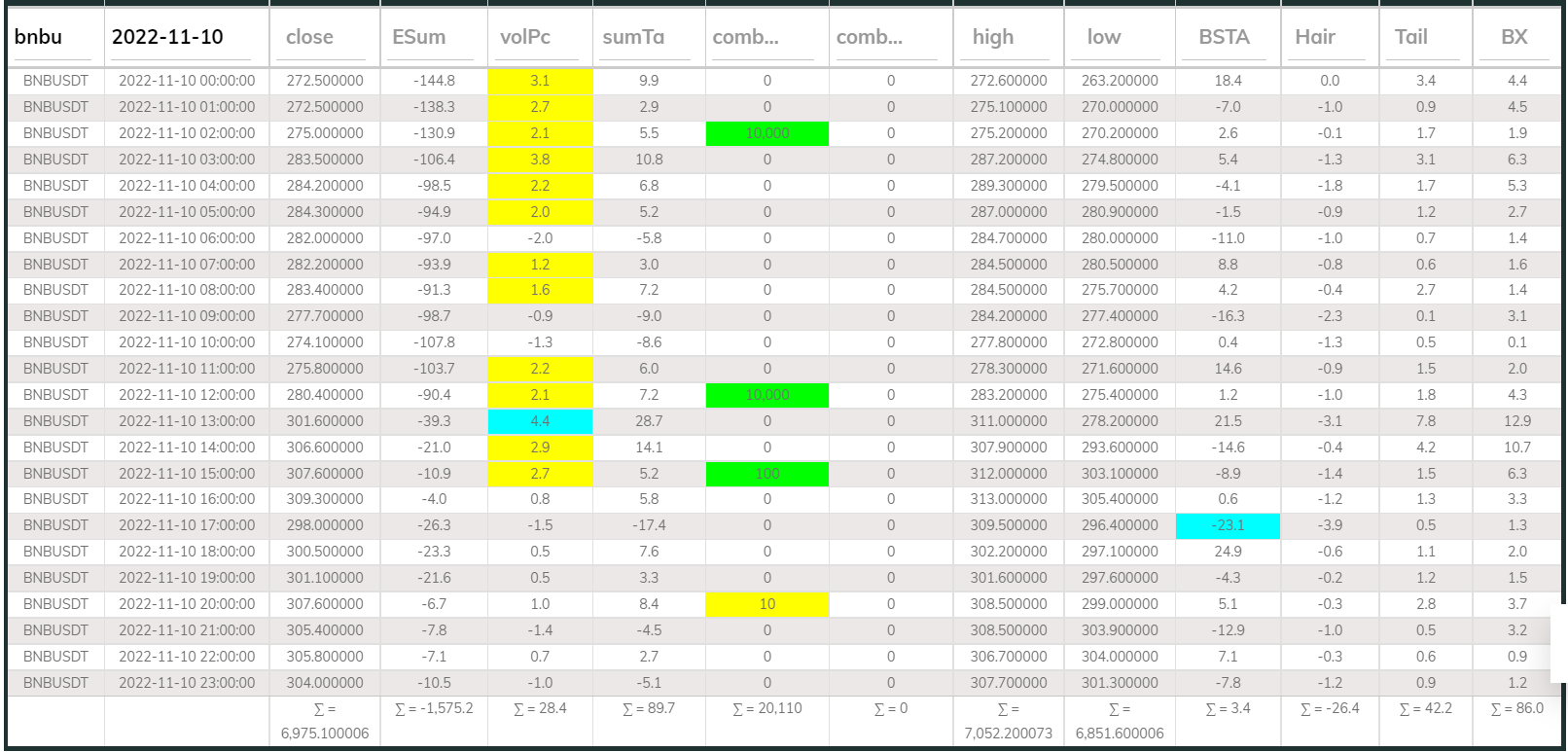Click the BSTA total Σ = 3.4

tap(1228, 708)
